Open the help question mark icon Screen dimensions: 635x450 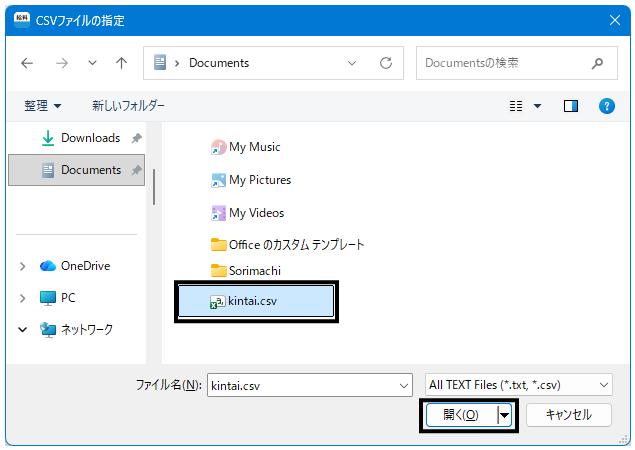click(x=606, y=106)
